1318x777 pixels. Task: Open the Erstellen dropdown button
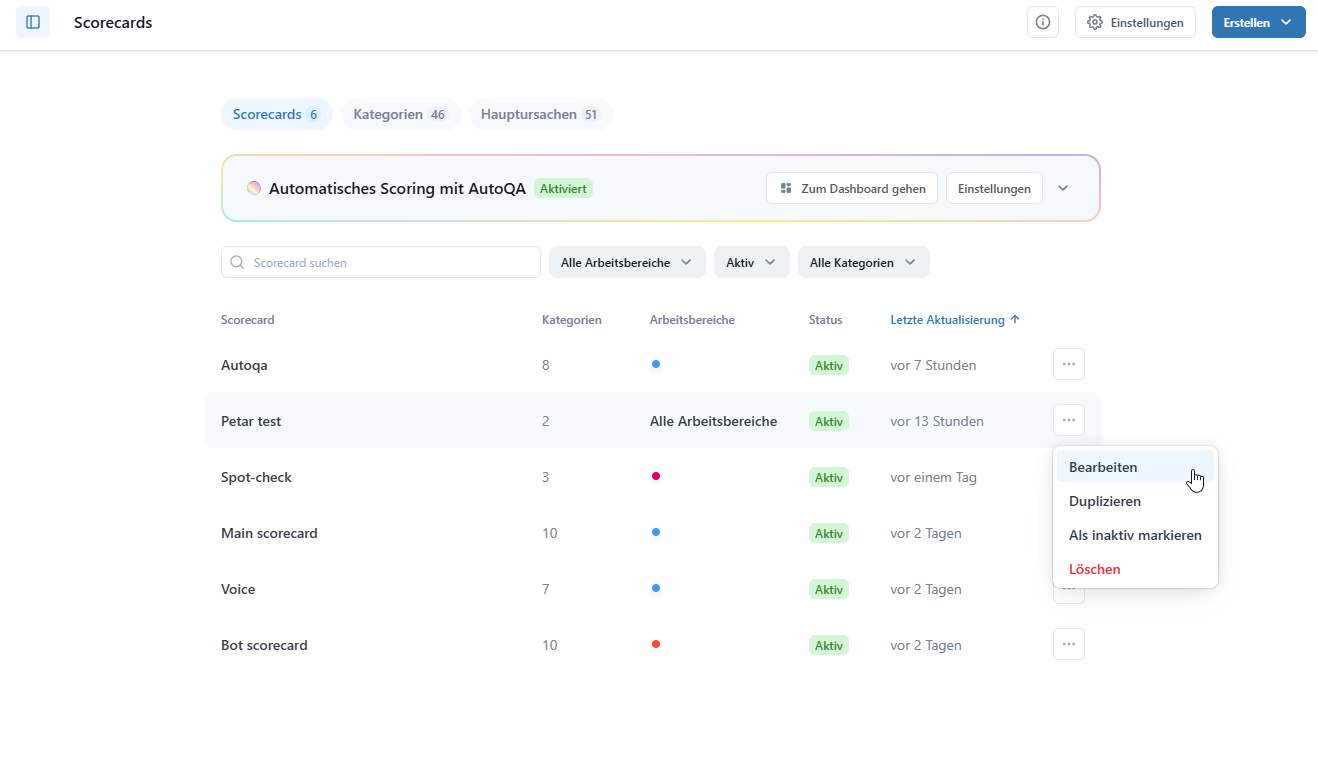tap(1258, 22)
